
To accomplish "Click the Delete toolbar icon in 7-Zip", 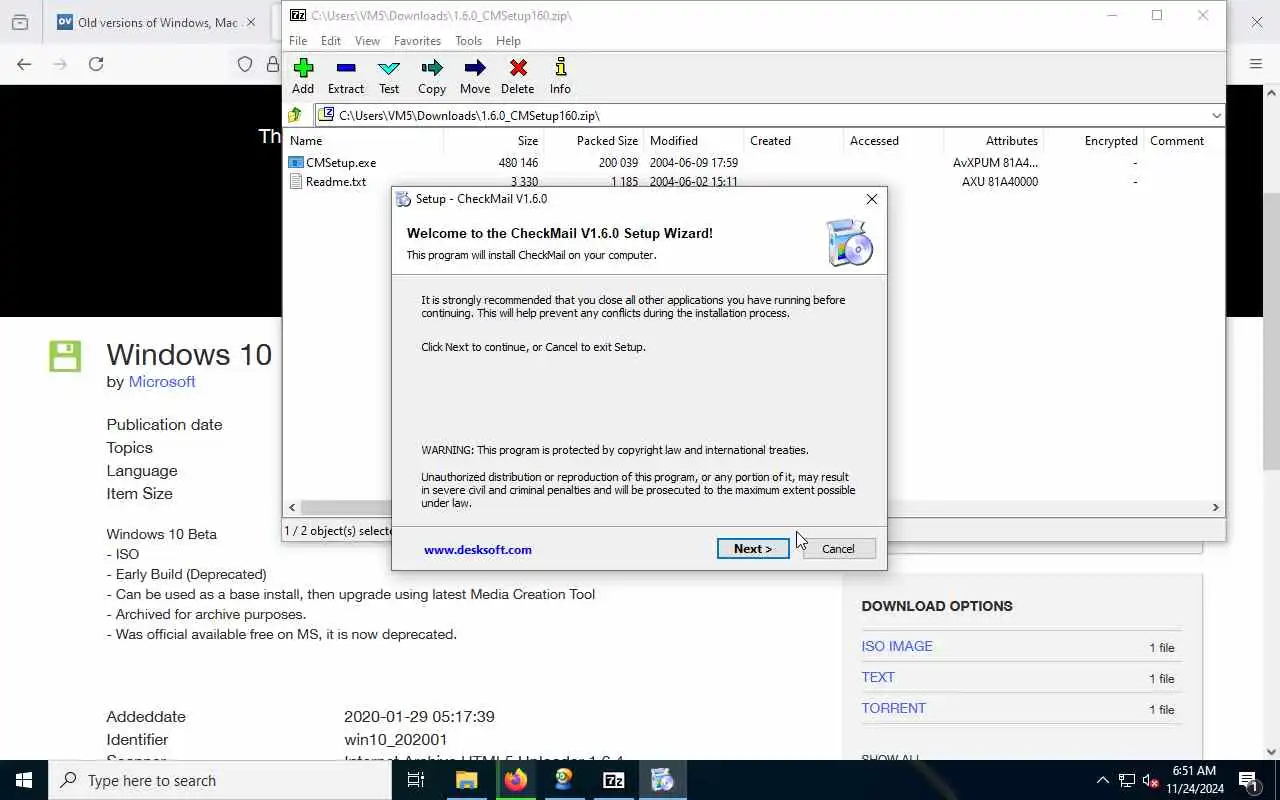I will [518, 76].
